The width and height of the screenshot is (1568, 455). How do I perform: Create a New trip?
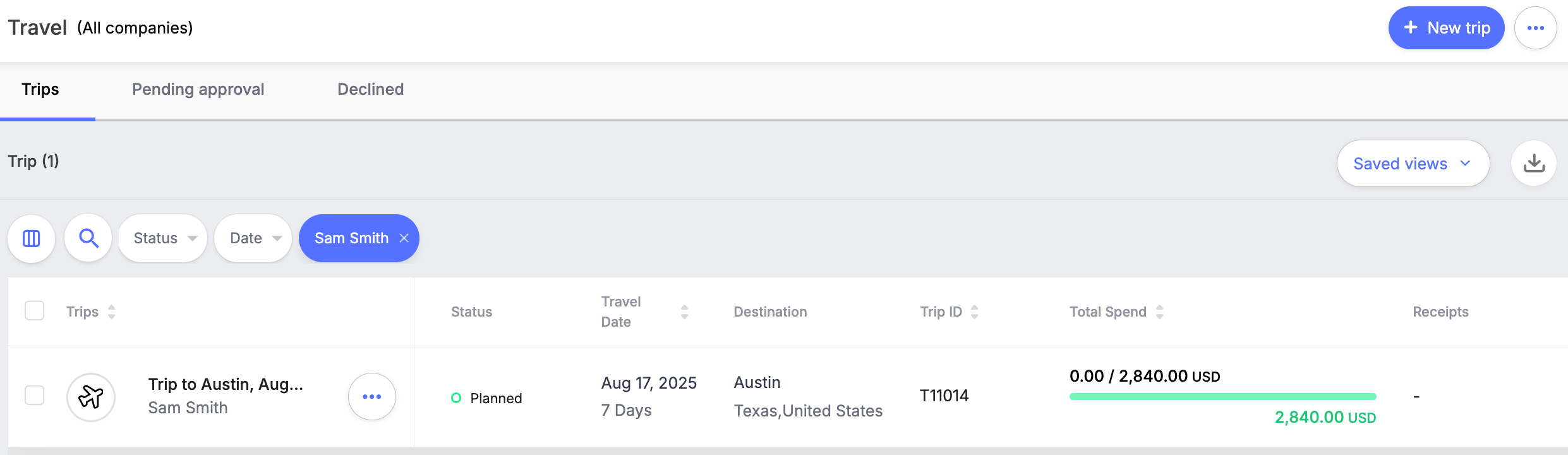(x=1446, y=28)
